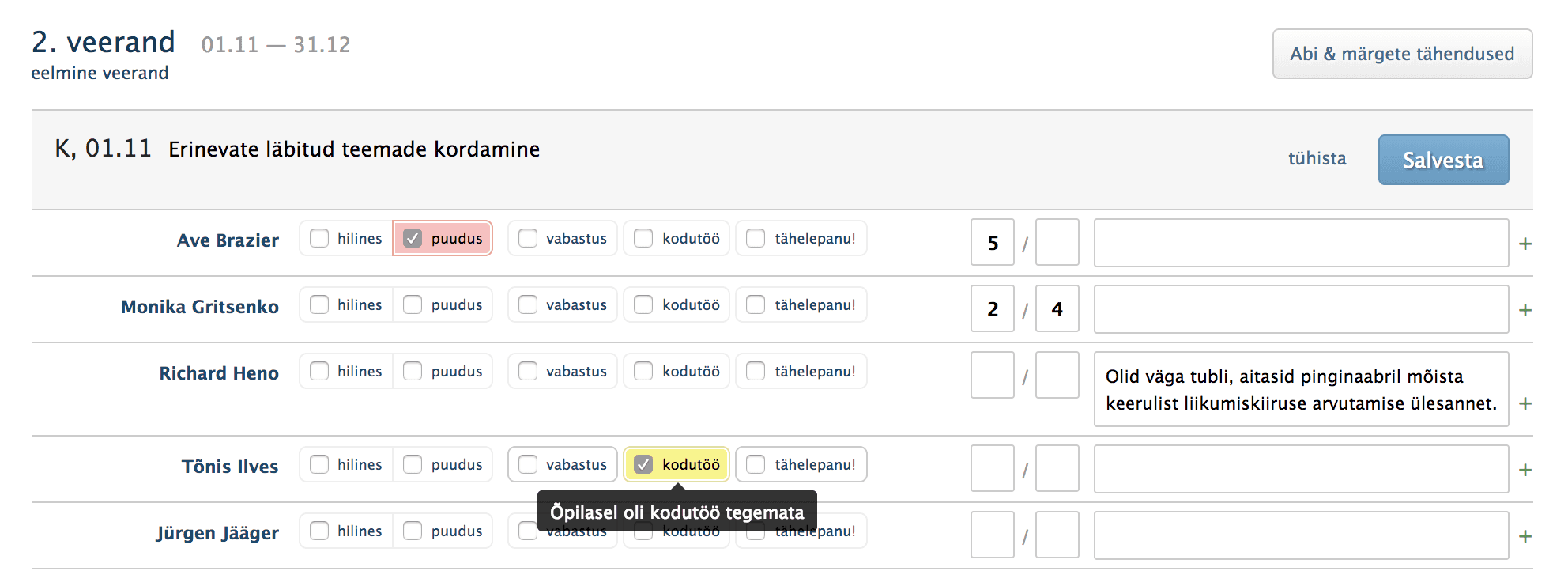Open student name Tõnis Ilves
This screenshot has width=1568, height=571.
(x=230, y=467)
